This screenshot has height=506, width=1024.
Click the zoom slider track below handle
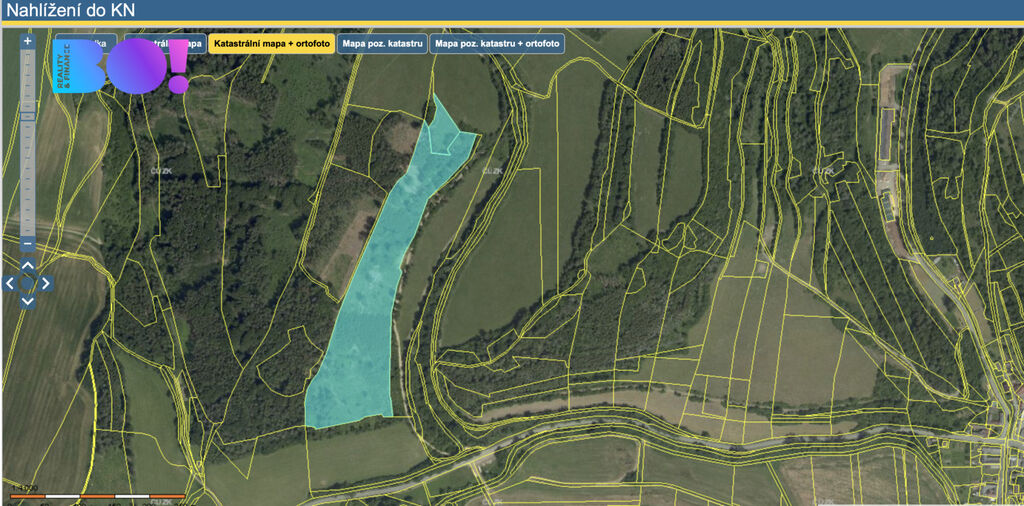pos(28,180)
